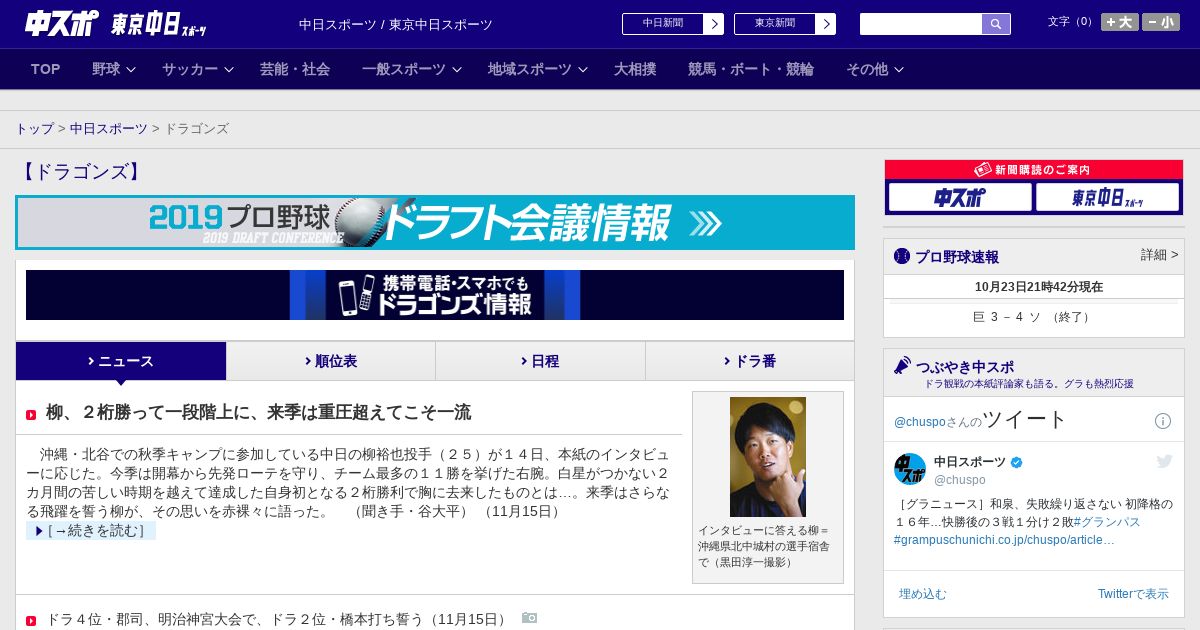The height and width of the screenshot is (630, 1200).
Task: Click the 中日スポーツ / 東京中日スポーツ header text
Action: coord(396,24)
